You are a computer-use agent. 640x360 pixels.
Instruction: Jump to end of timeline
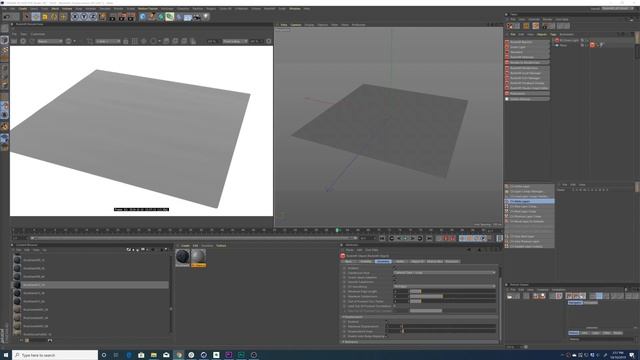pyautogui.click(x=429, y=238)
